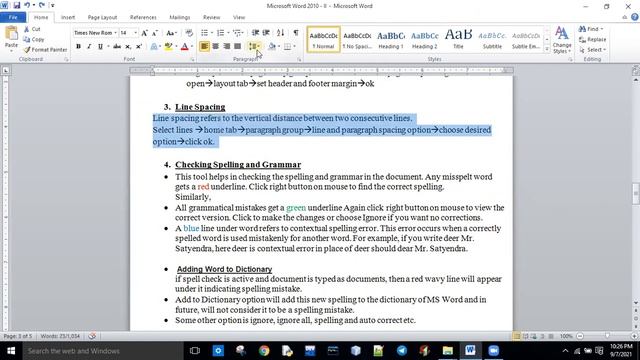Click the Paste clipboard icon

tap(11, 33)
